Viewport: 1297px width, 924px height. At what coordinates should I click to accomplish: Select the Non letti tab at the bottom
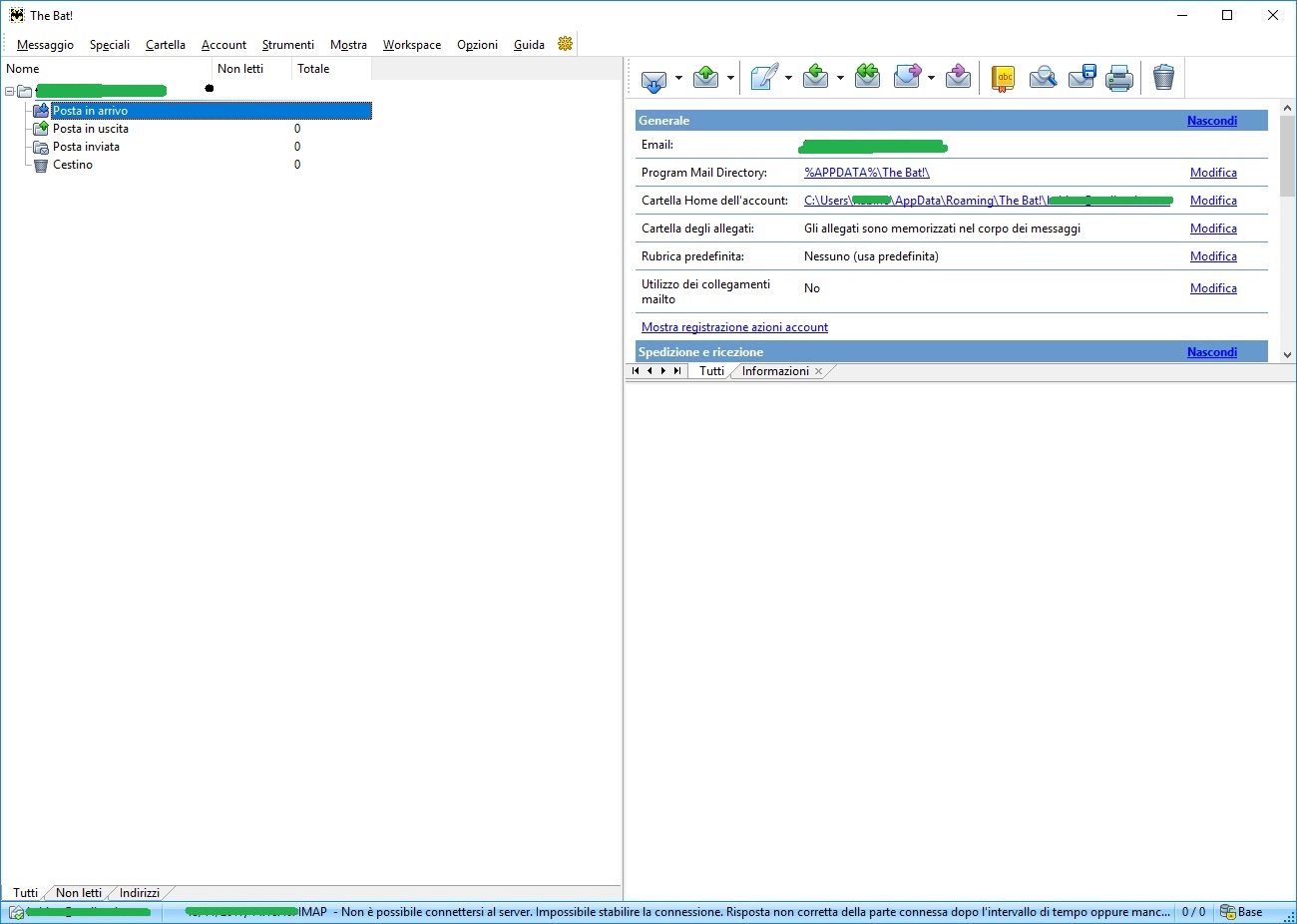tap(79, 893)
